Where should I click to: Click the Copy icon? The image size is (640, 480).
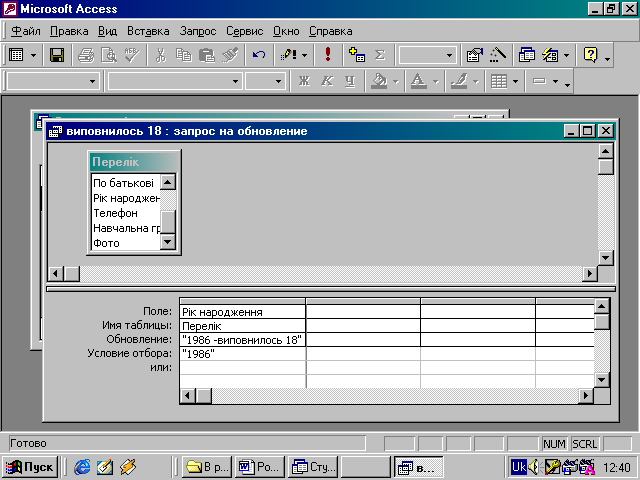184,55
